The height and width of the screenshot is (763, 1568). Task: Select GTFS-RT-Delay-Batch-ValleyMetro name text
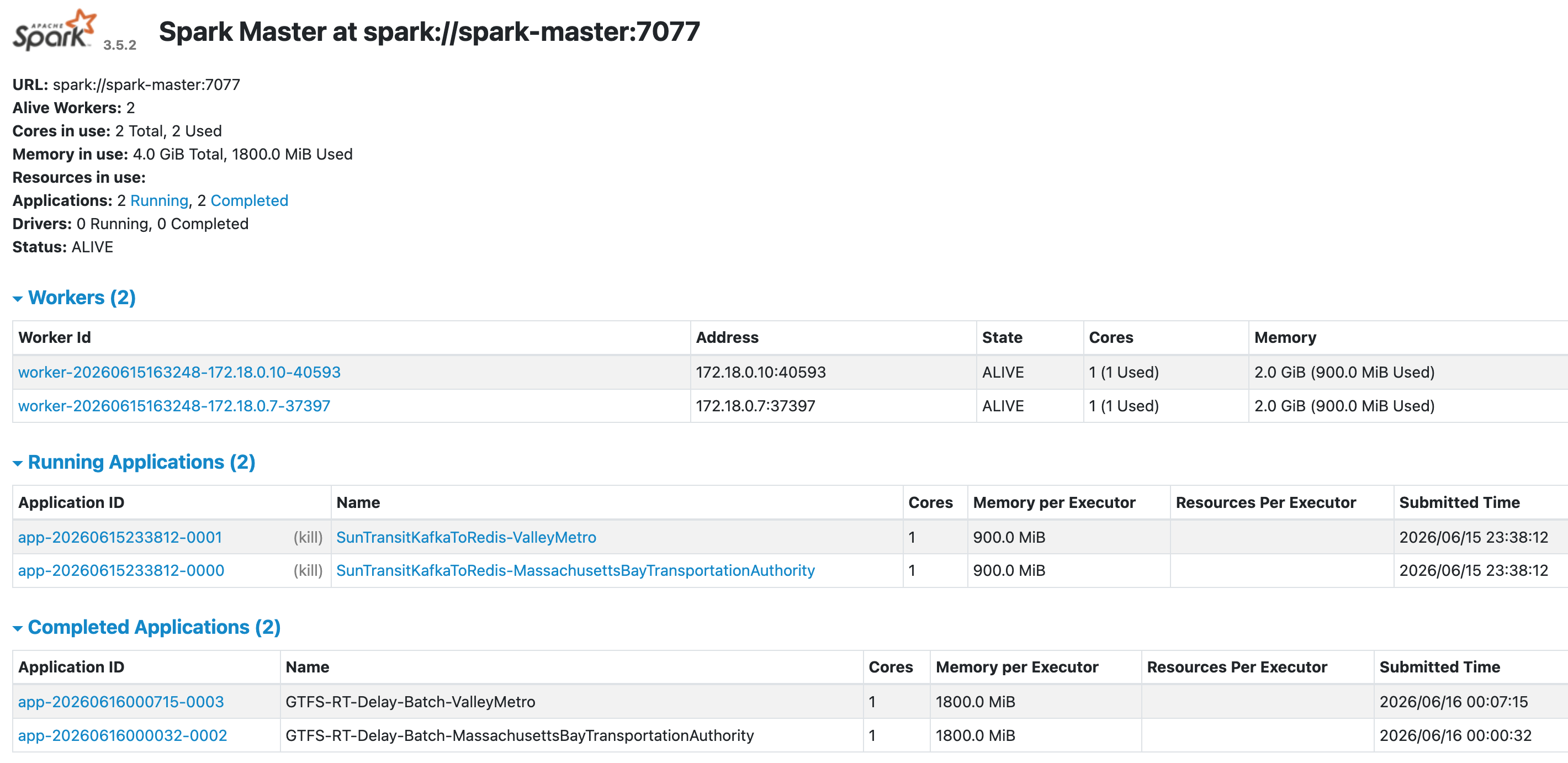(410, 702)
